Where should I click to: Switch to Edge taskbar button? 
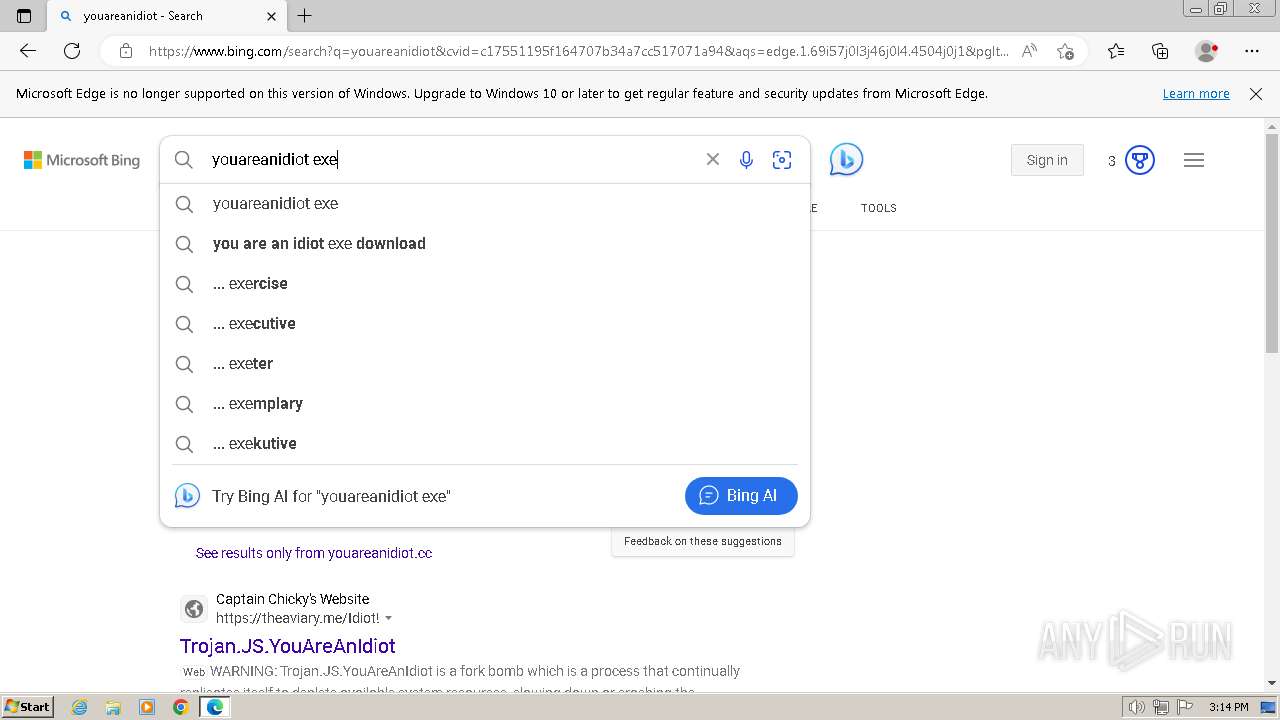pyautogui.click(x=215, y=707)
